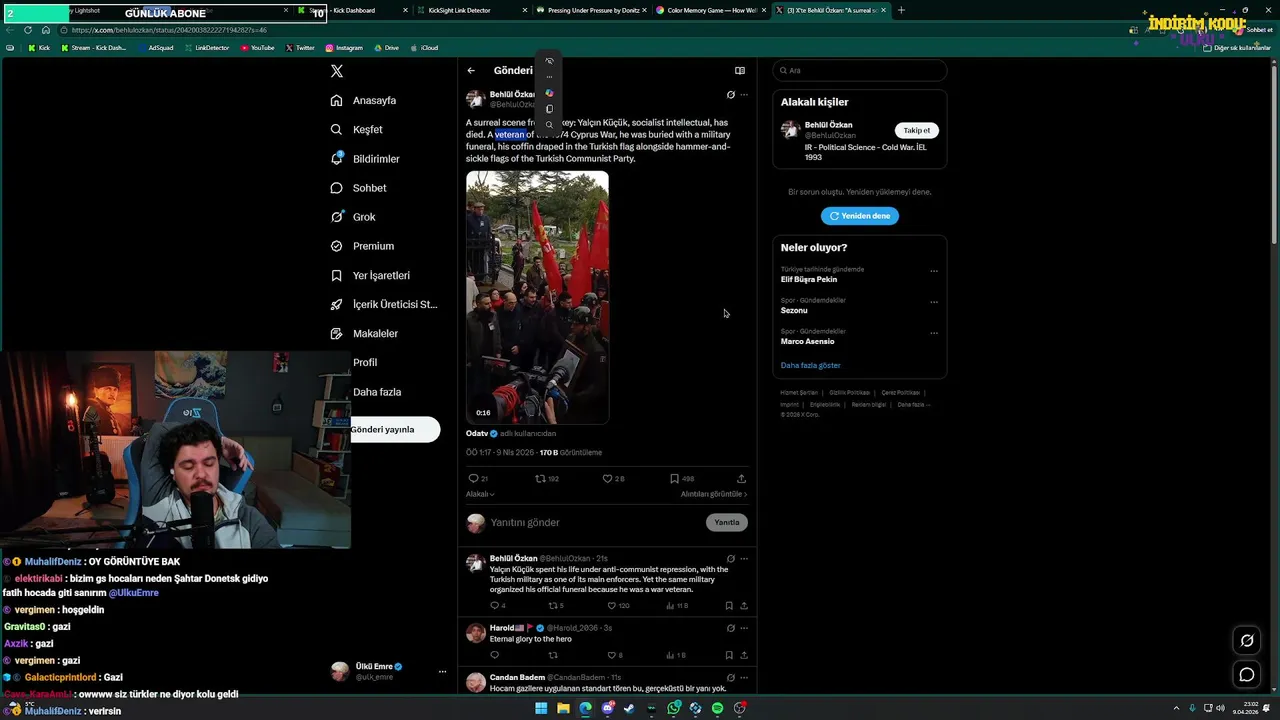Switch to Kick Dashboard browser tab
This screenshot has height=720, width=1280.
(351, 10)
